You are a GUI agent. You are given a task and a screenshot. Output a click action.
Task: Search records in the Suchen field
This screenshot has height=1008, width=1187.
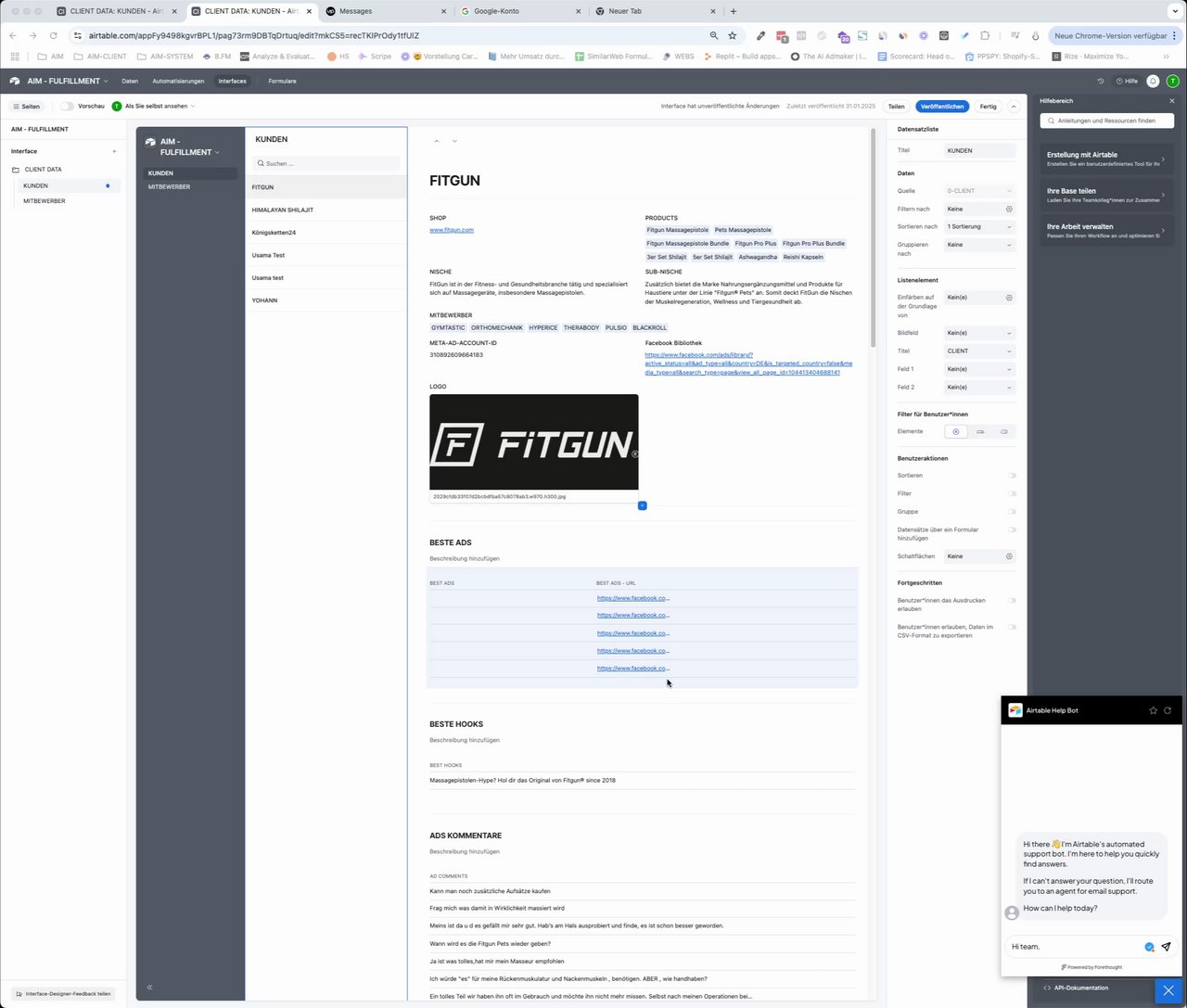point(326,163)
